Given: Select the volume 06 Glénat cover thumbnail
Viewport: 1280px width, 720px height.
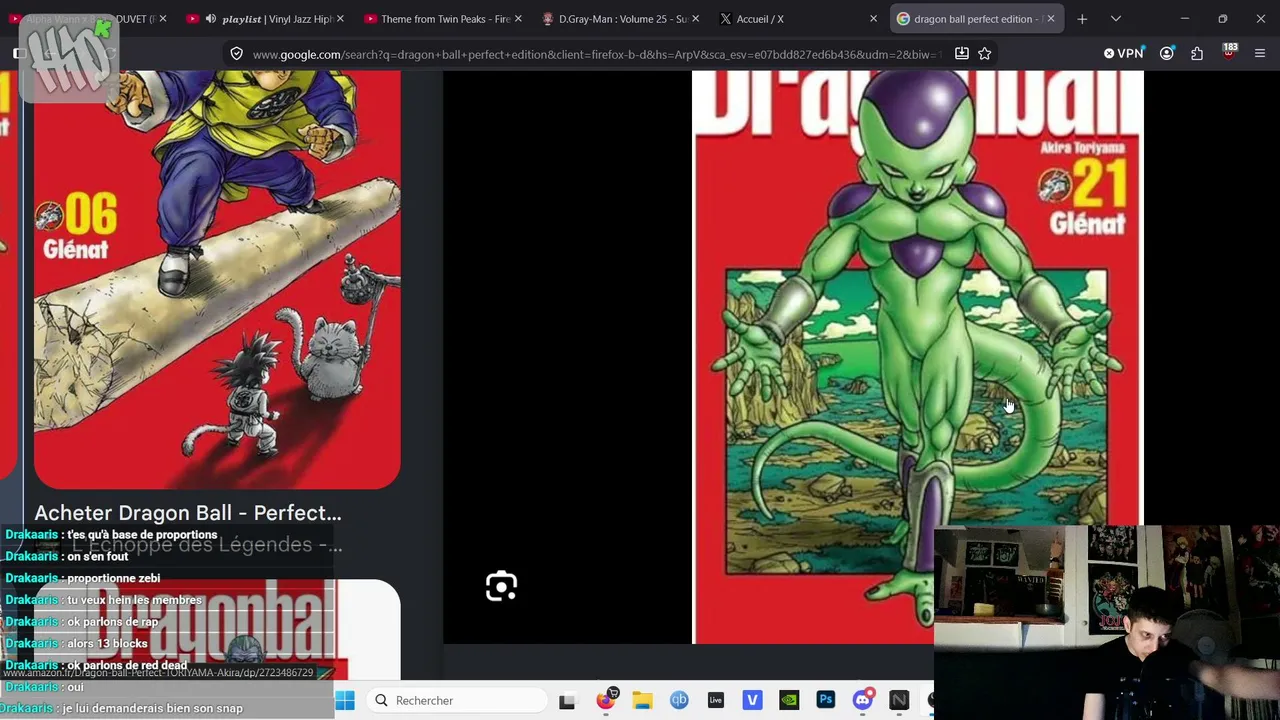Looking at the screenshot, I should pos(217,280).
